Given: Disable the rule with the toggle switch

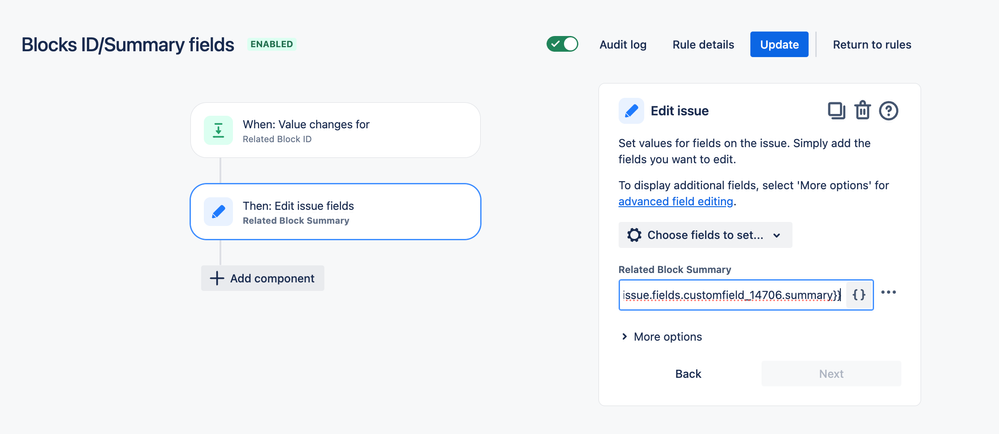Looking at the screenshot, I should [x=562, y=44].
